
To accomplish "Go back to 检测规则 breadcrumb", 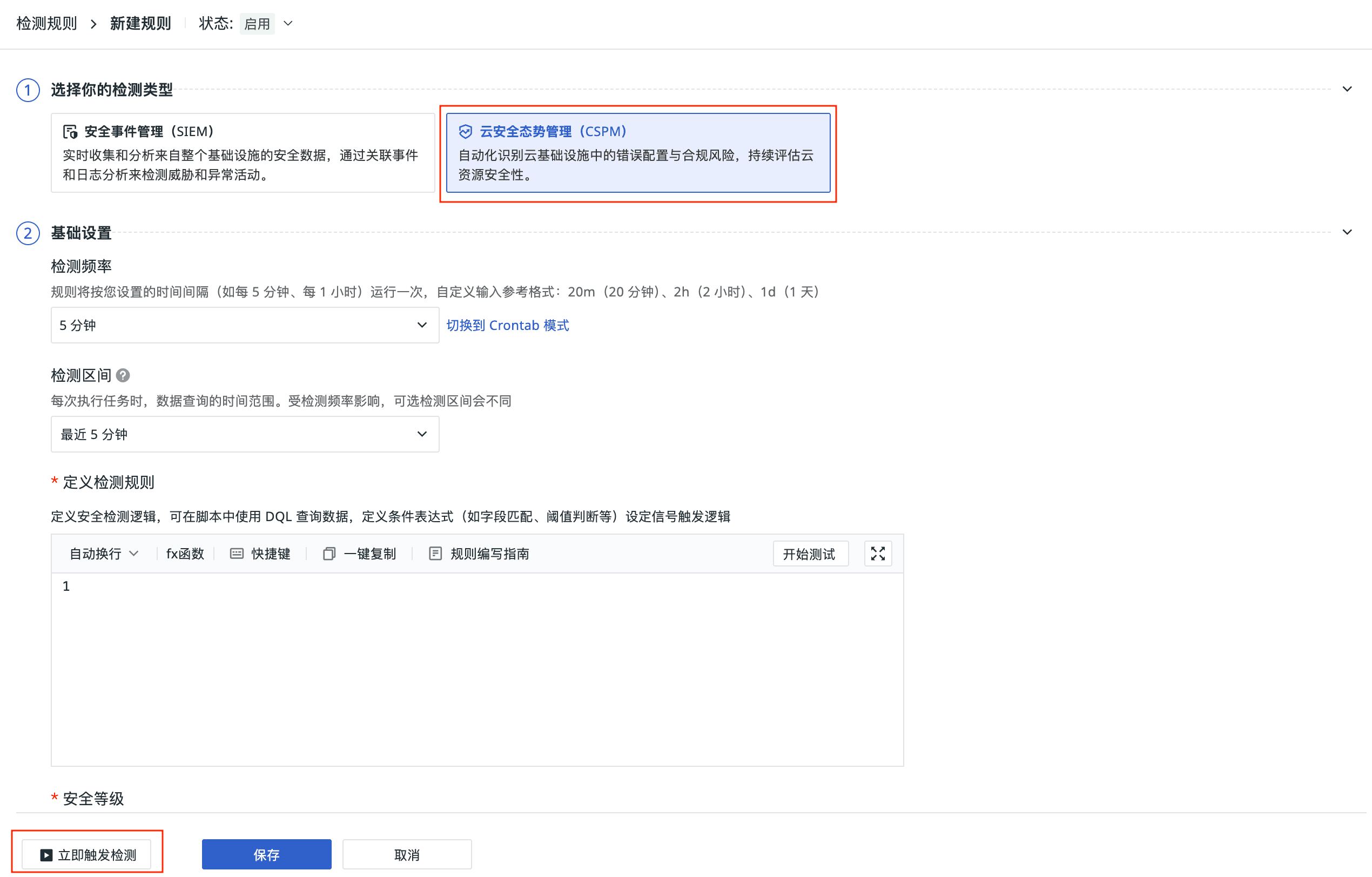I will click(x=46, y=24).
